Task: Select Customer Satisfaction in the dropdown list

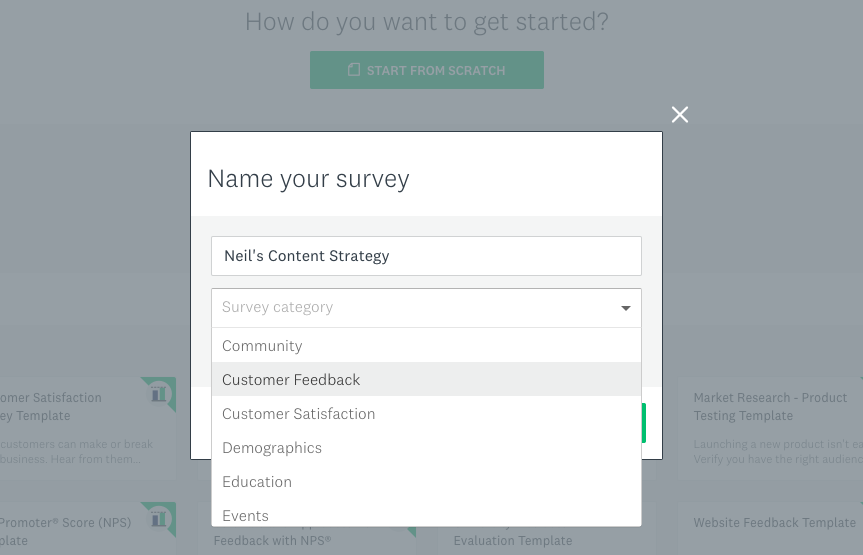Action: (x=426, y=413)
